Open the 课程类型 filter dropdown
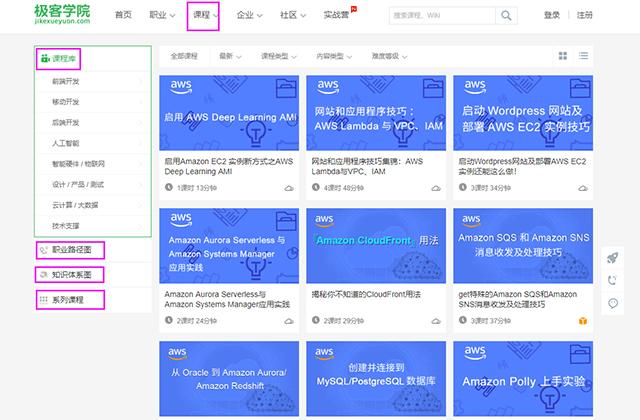The height and width of the screenshot is (420, 640). [x=279, y=56]
